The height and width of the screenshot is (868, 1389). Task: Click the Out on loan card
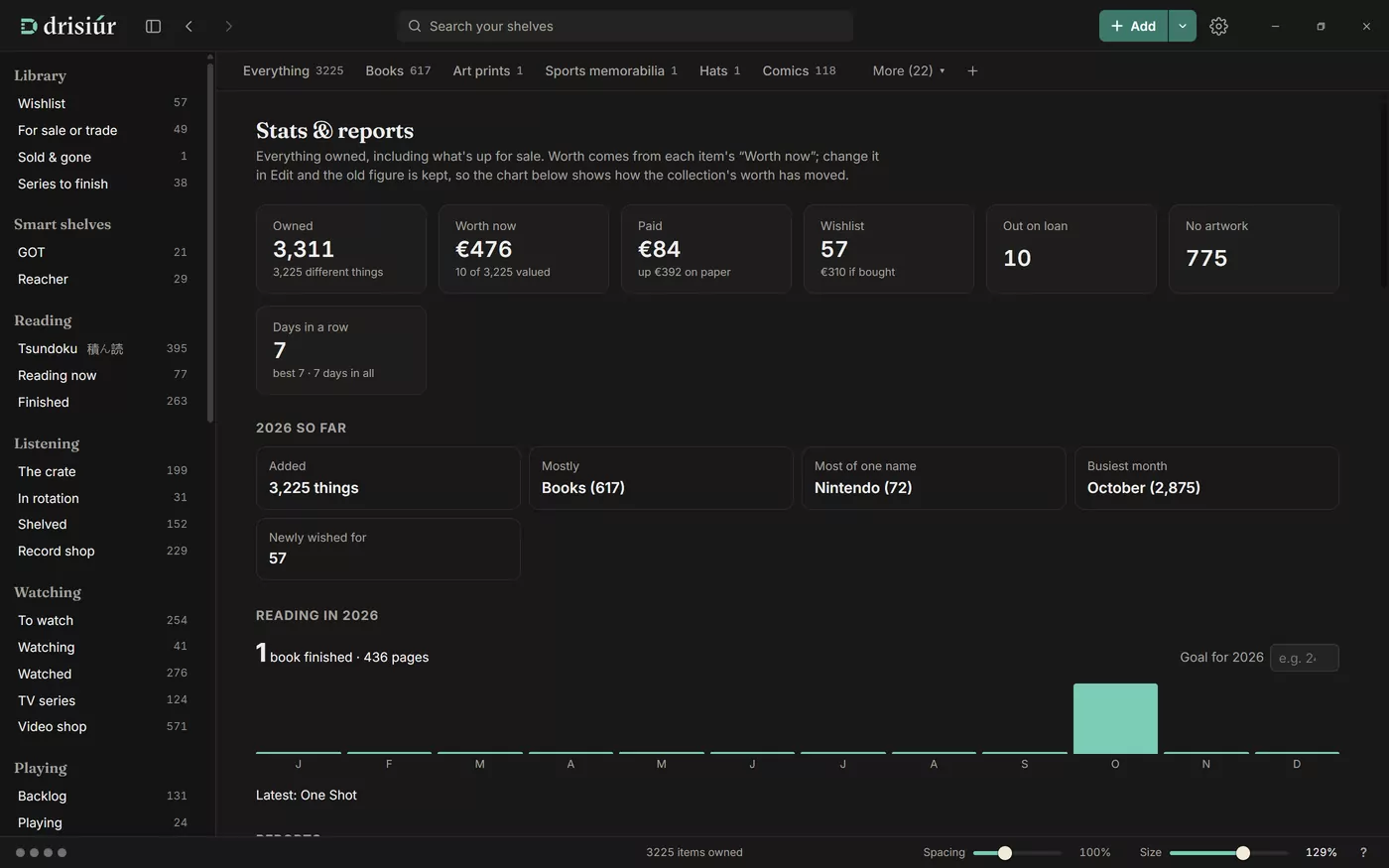pyautogui.click(x=1072, y=249)
